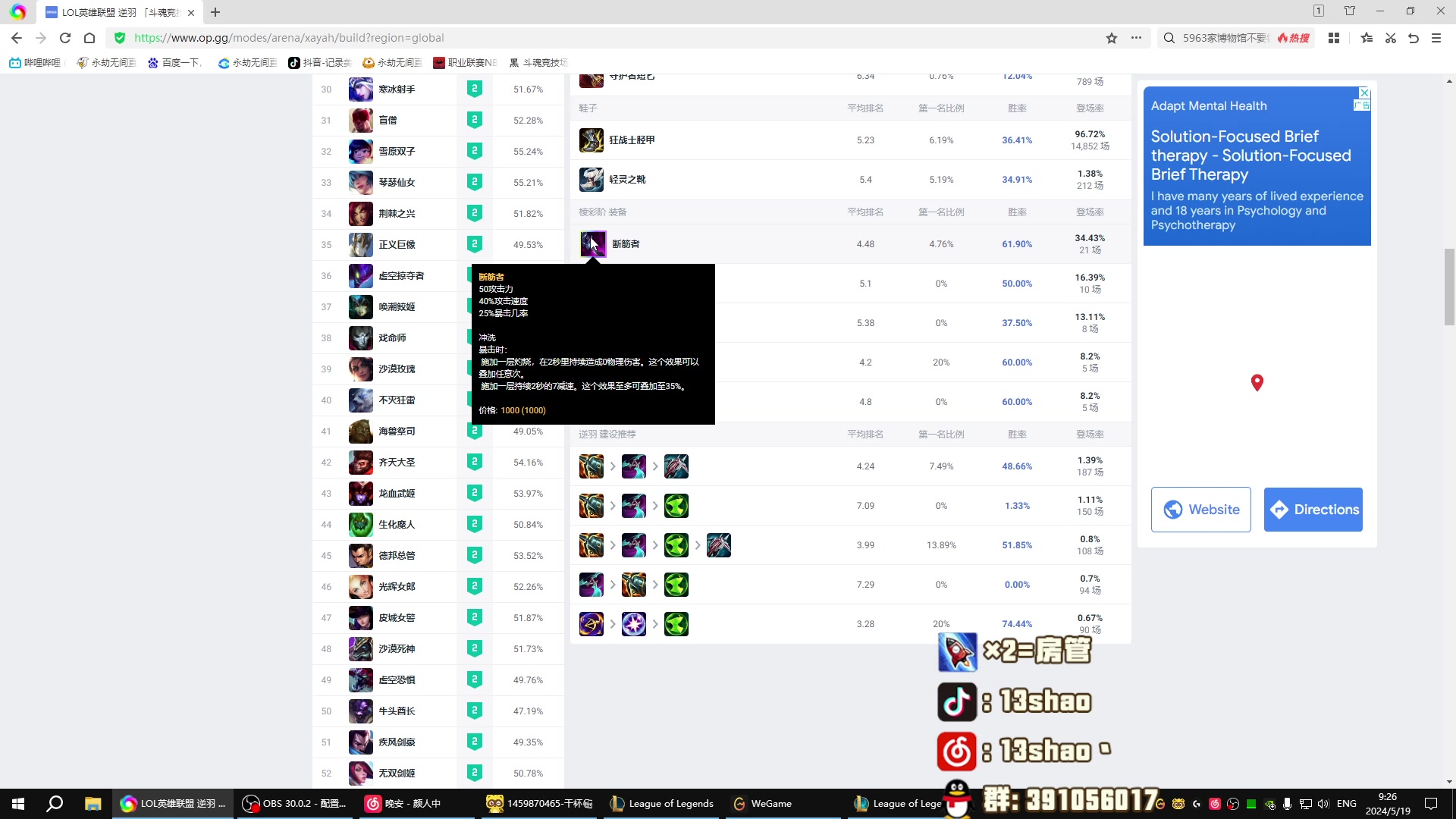Open File Explorer from taskbar

tap(93, 804)
